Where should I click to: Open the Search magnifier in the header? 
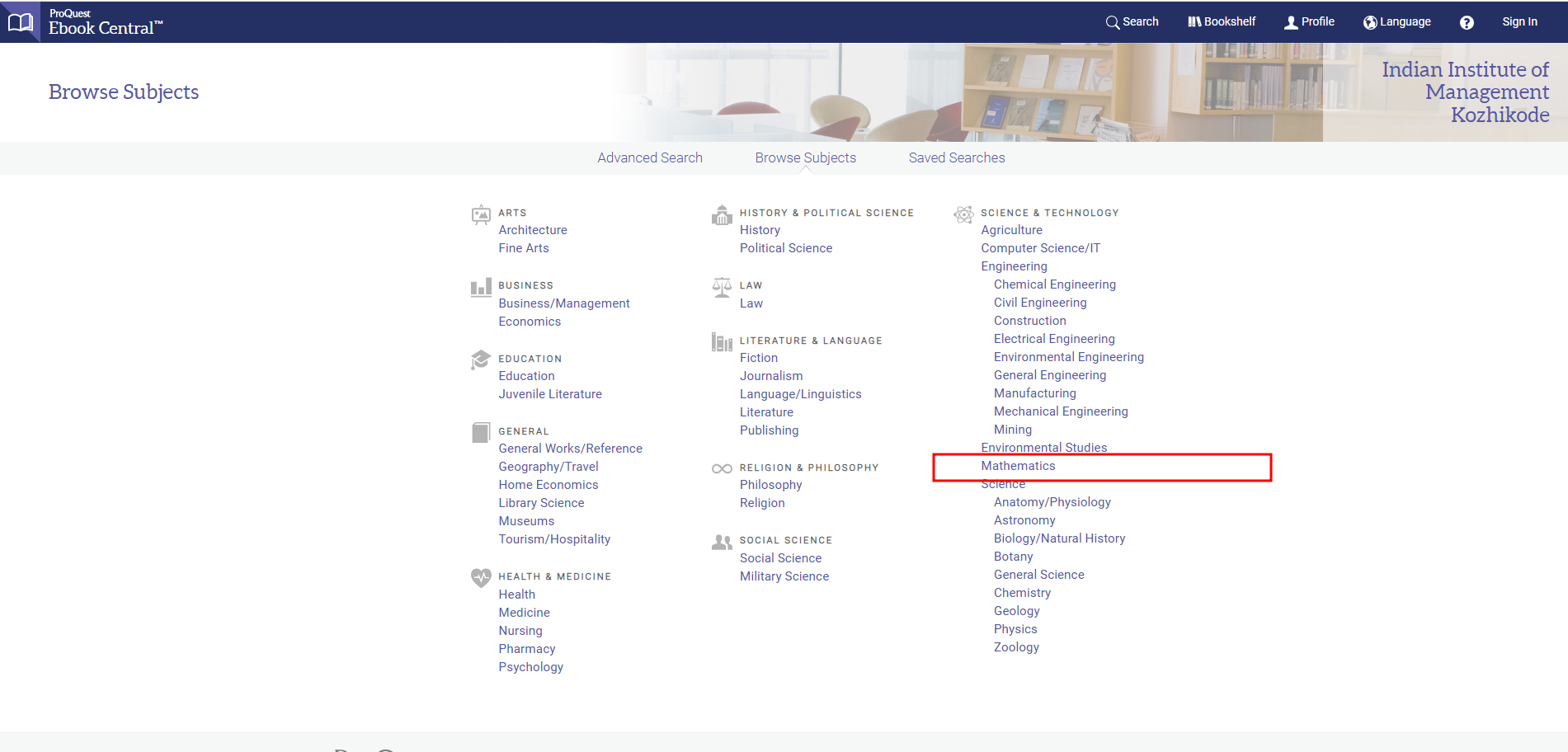point(1113,22)
